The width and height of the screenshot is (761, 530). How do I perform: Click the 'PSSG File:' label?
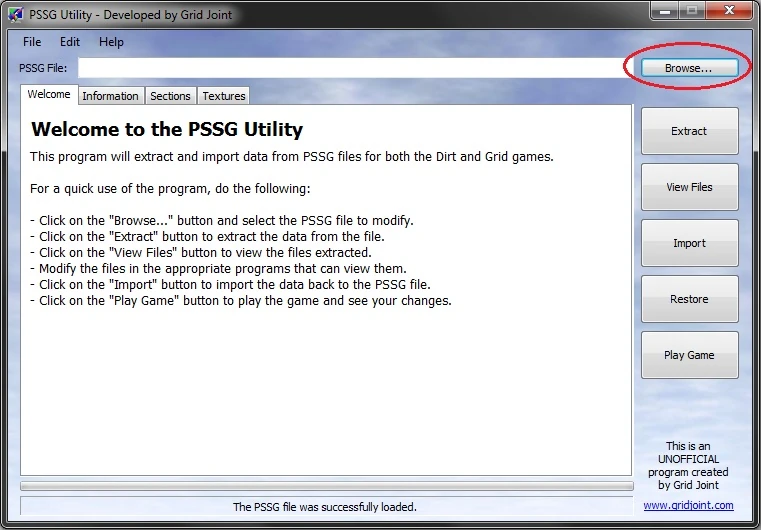point(43,68)
